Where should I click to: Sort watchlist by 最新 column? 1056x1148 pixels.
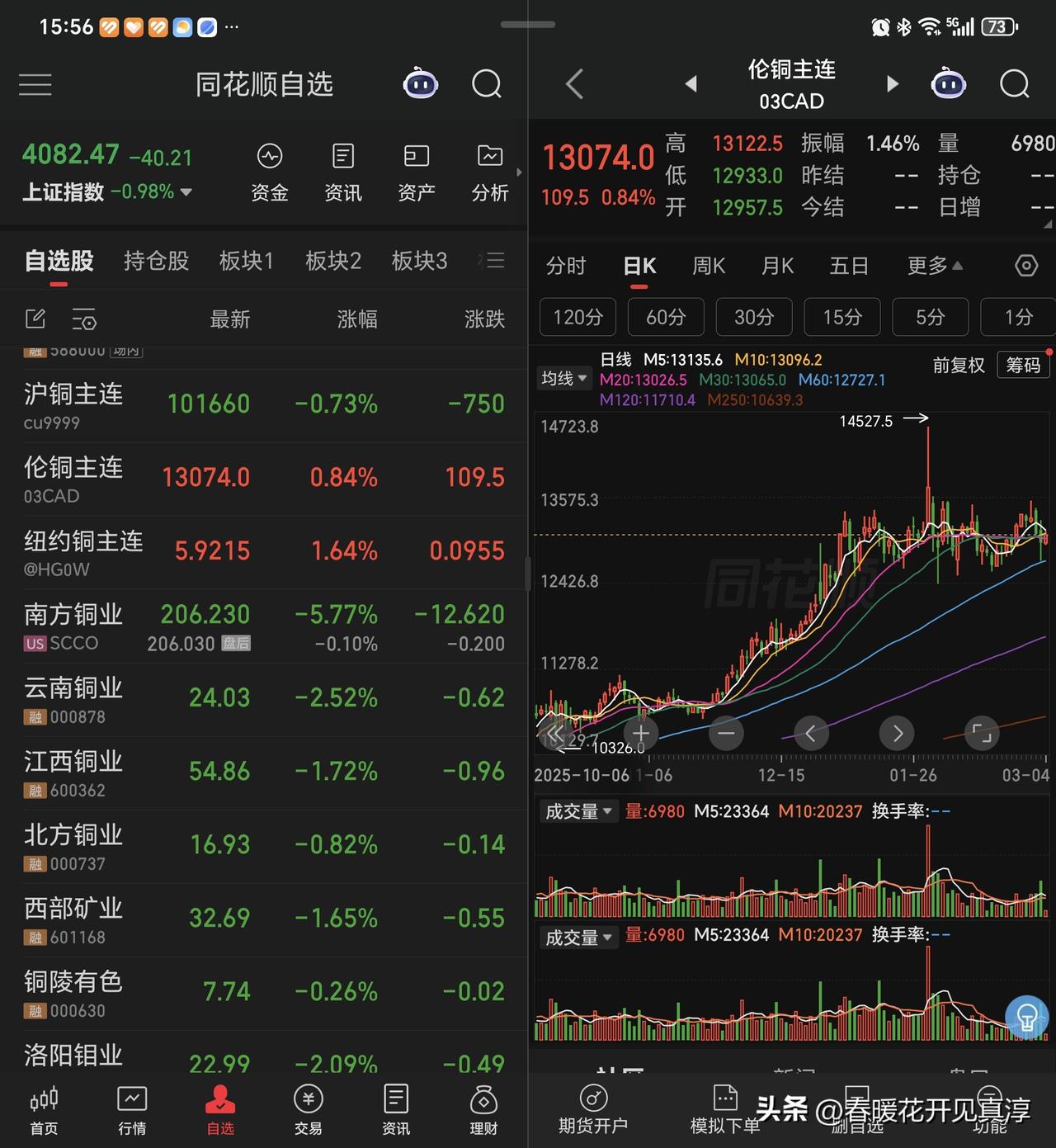click(x=229, y=319)
